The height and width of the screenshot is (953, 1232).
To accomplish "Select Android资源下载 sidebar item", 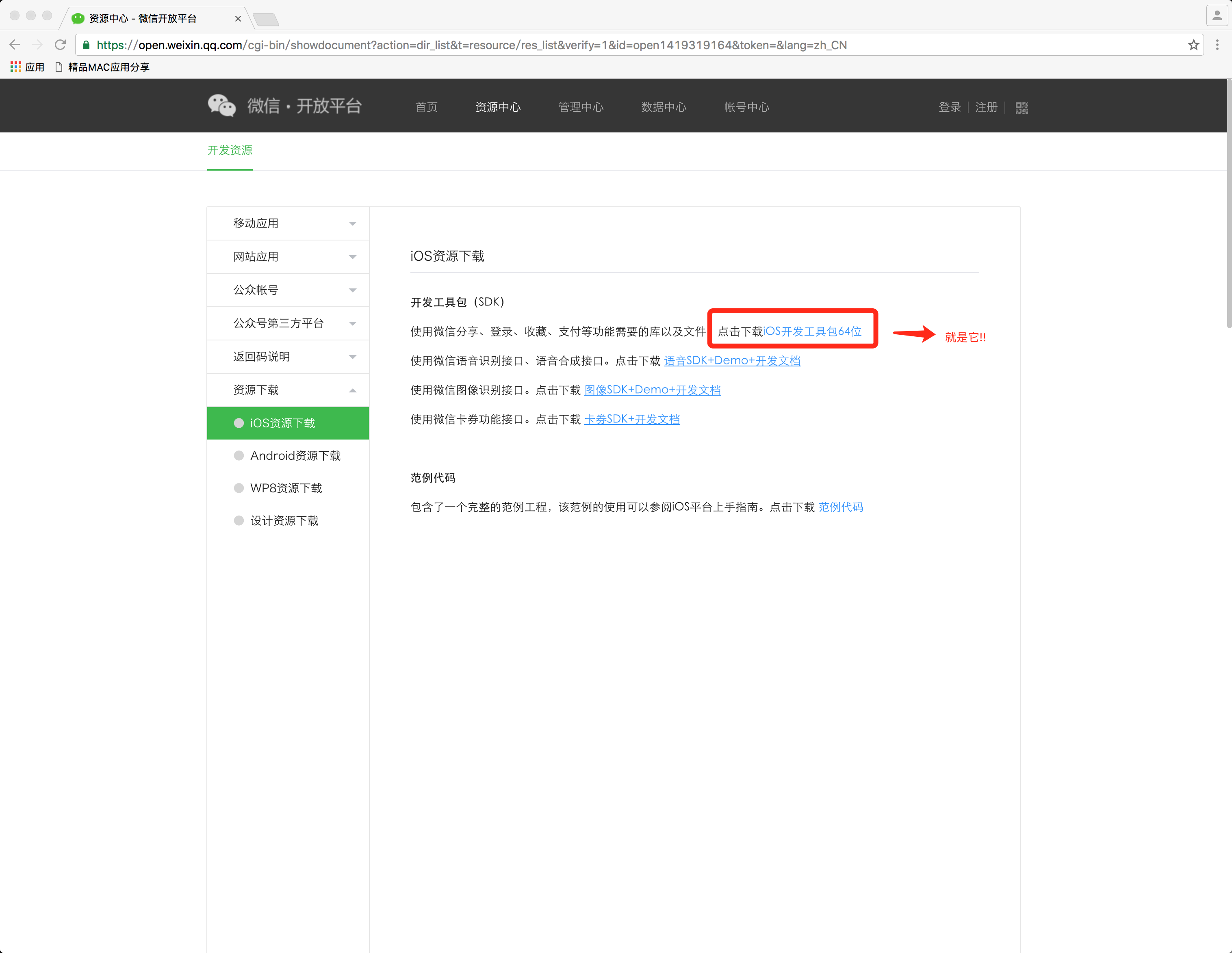I will (295, 456).
